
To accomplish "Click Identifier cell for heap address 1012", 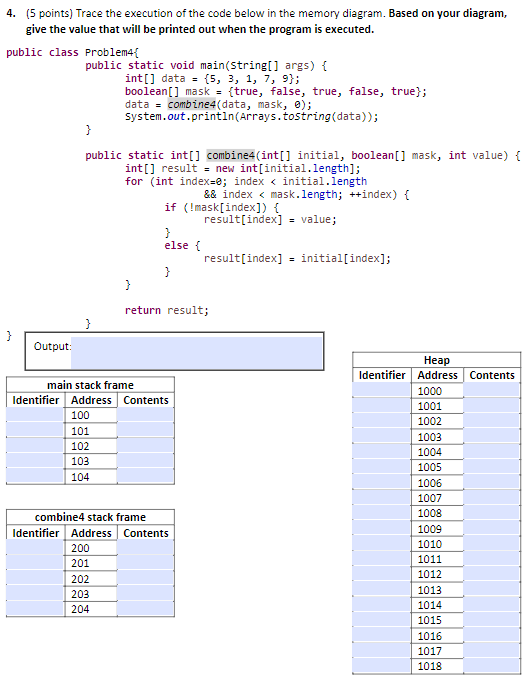I will (x=382, y=574).
